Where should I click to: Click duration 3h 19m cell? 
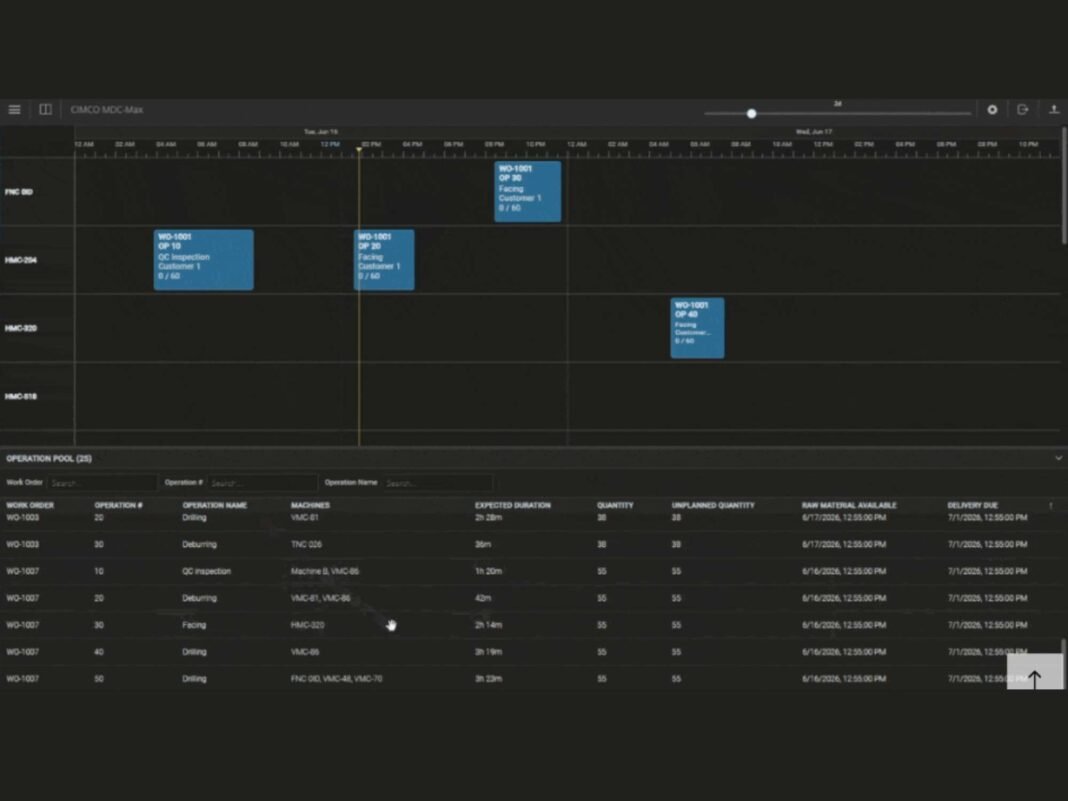(x=488, y=652)
